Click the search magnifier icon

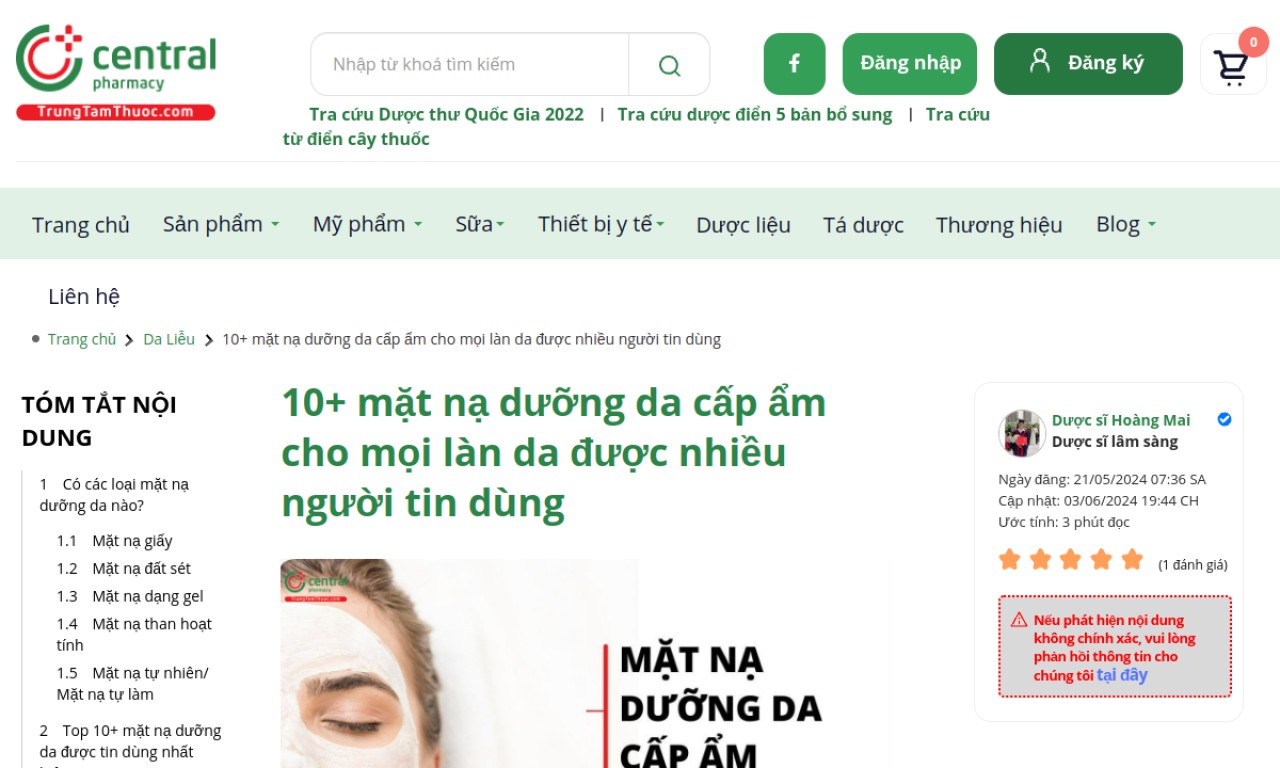(x=669, y=65)
